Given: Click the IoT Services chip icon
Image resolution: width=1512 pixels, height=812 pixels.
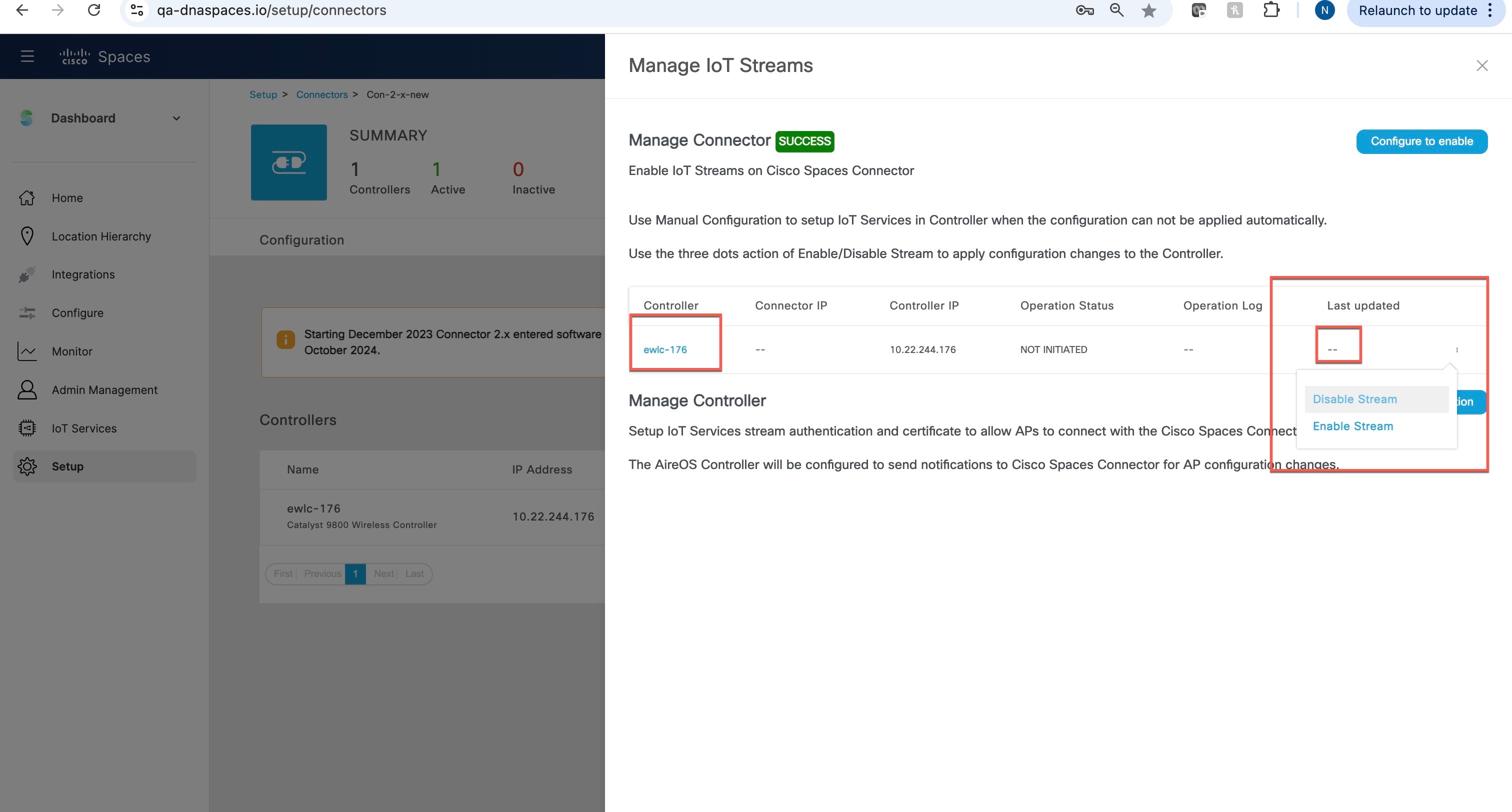Looking at the screenshot, I should [27, 428].
